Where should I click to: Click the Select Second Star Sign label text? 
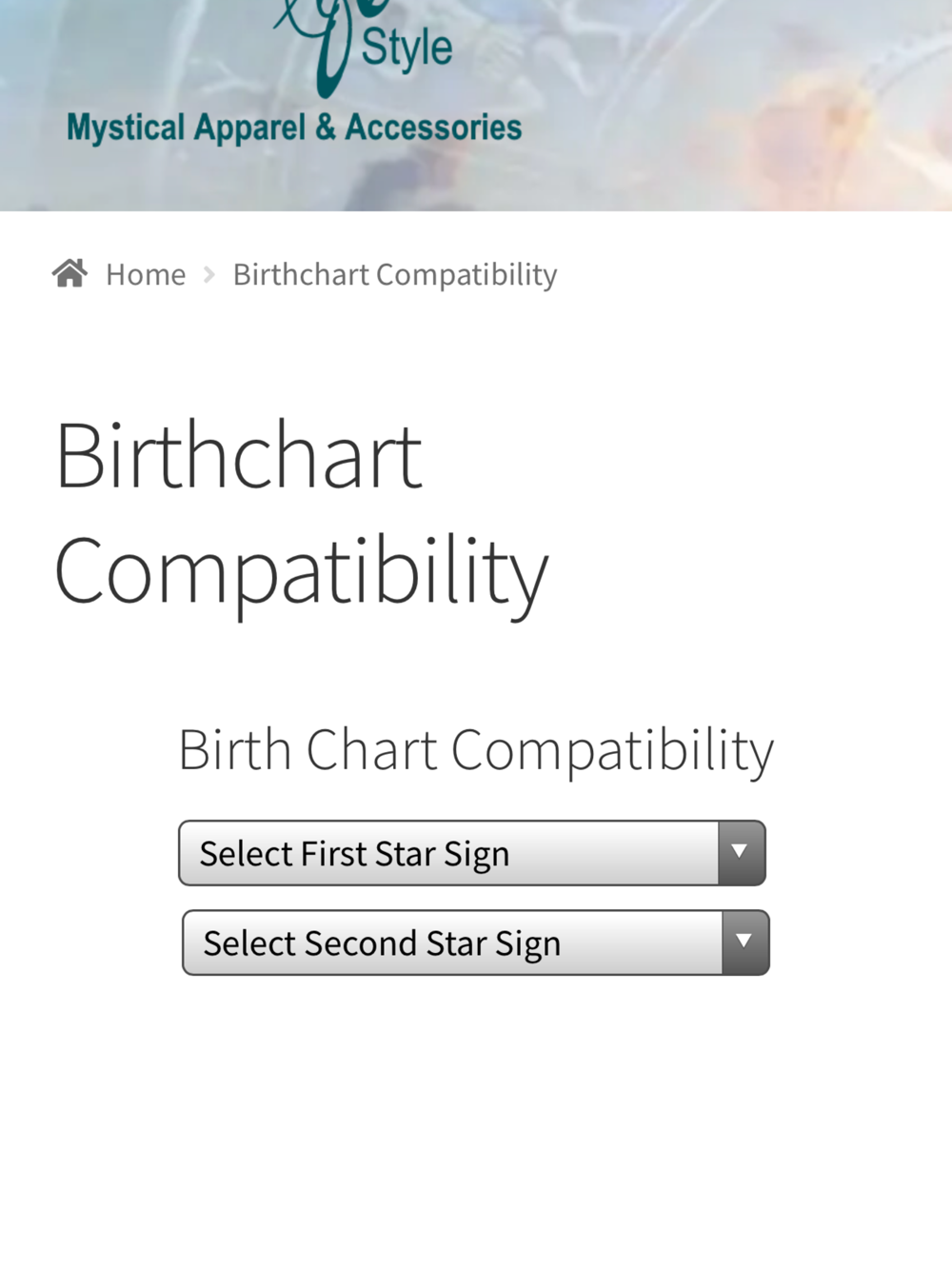click(382, 943)
